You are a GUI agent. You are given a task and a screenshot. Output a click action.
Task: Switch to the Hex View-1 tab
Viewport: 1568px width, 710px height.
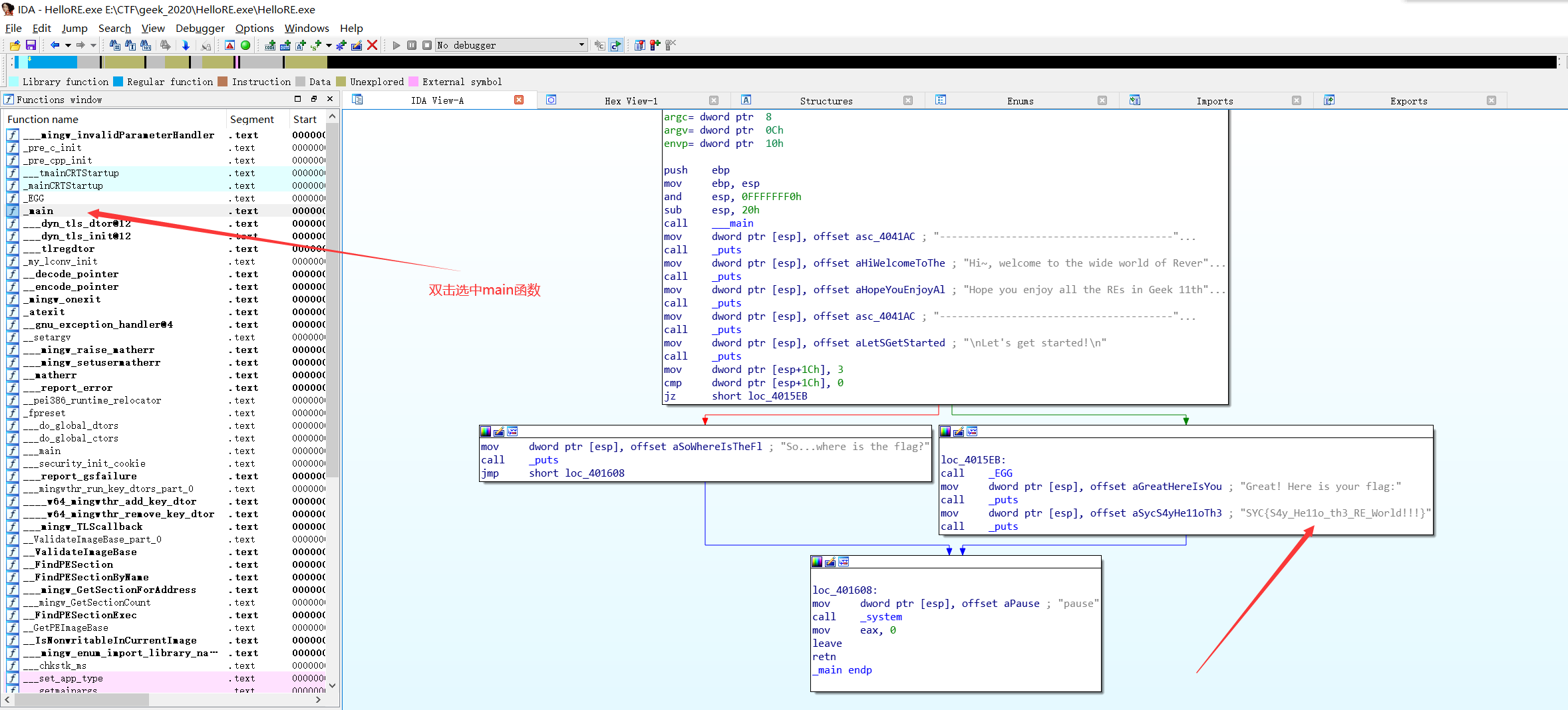point(630,101)
